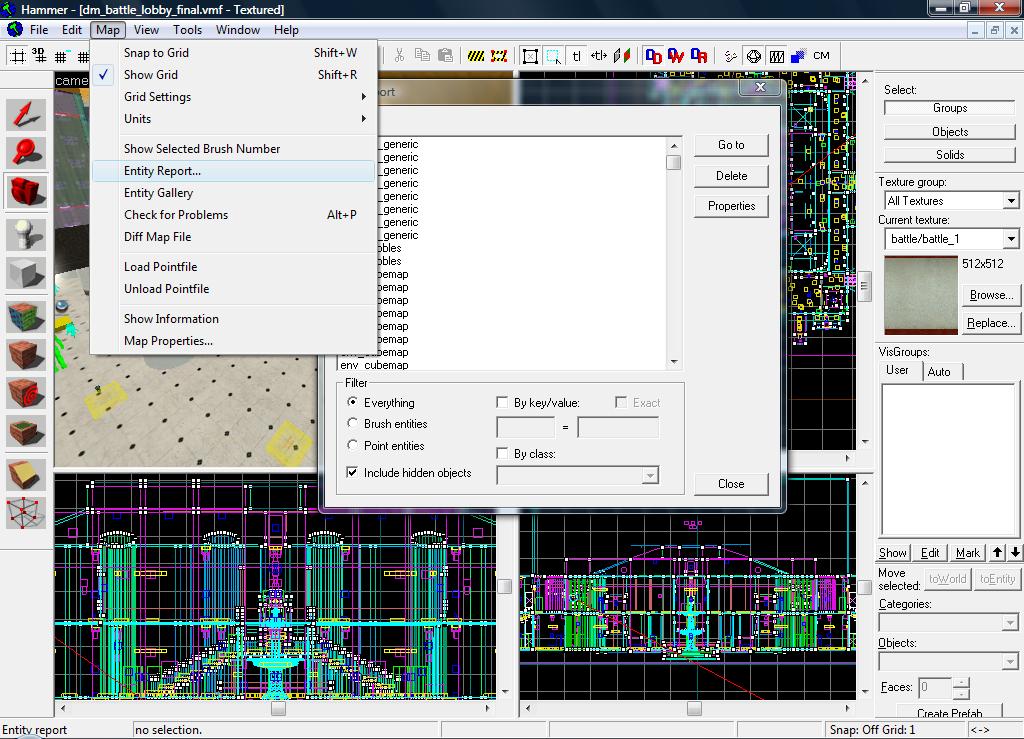Image resolution: width=1024 pixels, height=739 pixels.
Task: Uncheck Include hidden objects
Action: [353, 472]
